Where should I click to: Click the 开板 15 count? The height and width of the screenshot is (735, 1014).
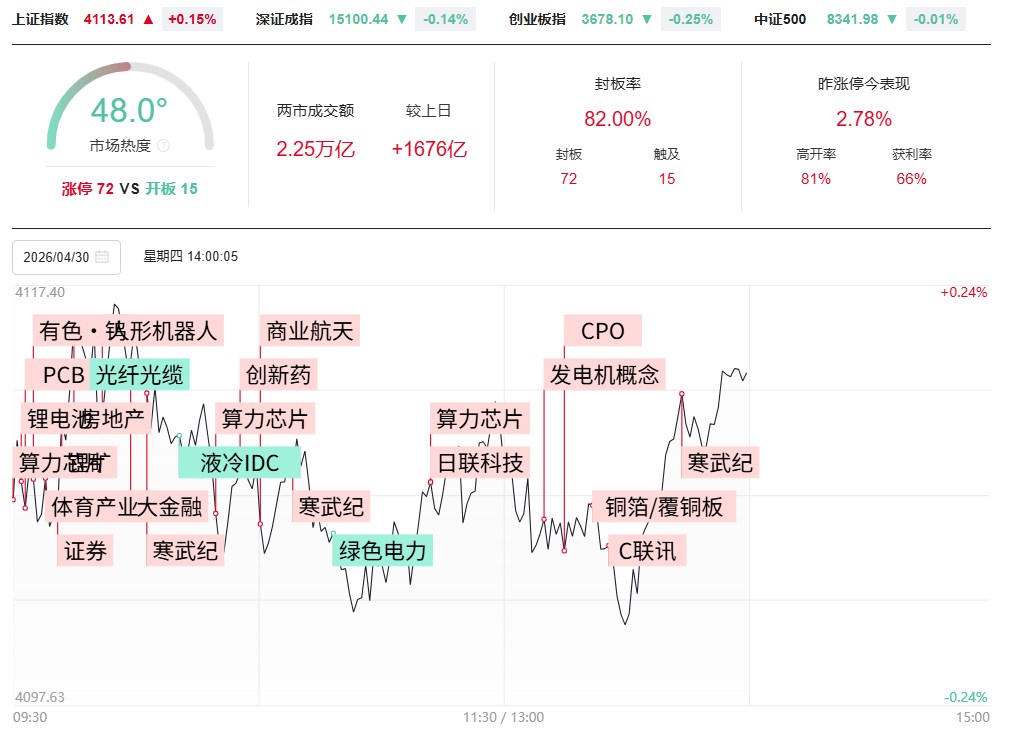(172, 188)
